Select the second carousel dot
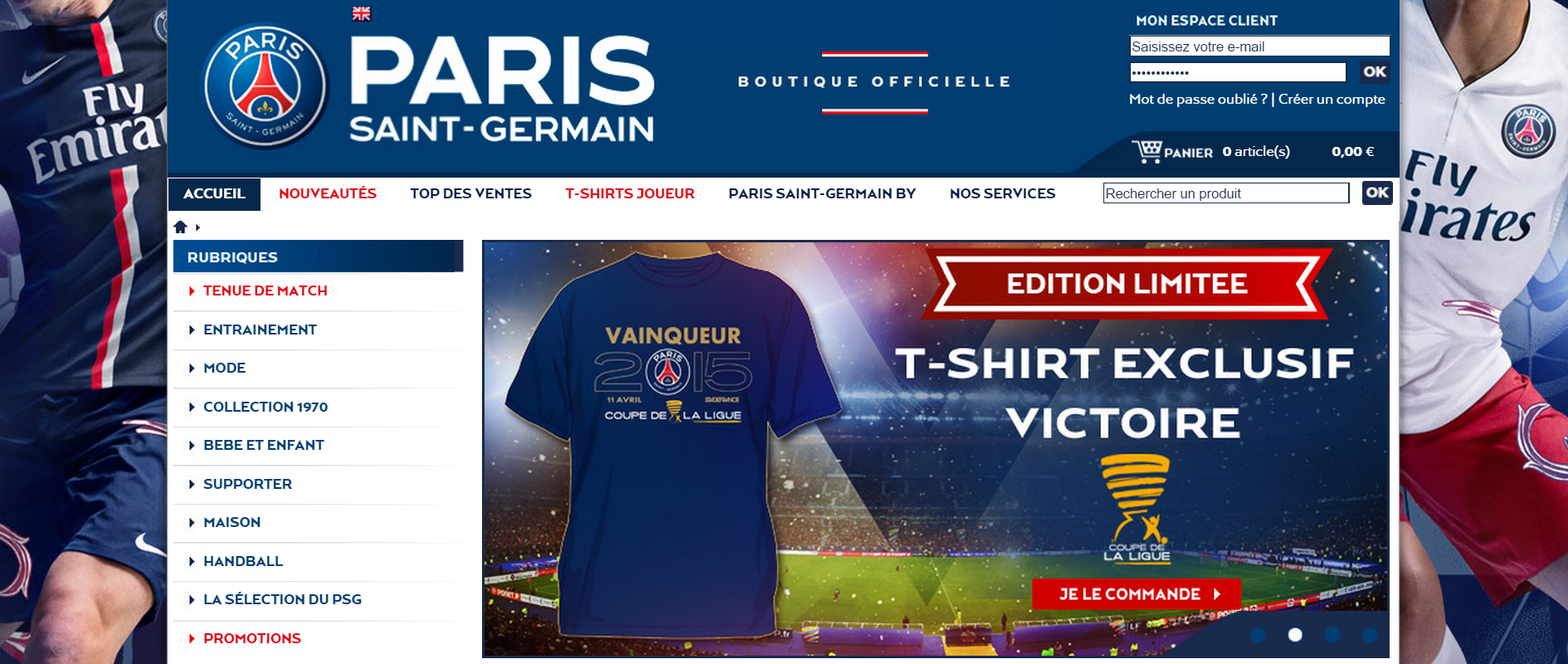1568x664 pixels. [x=1295, y=635]
